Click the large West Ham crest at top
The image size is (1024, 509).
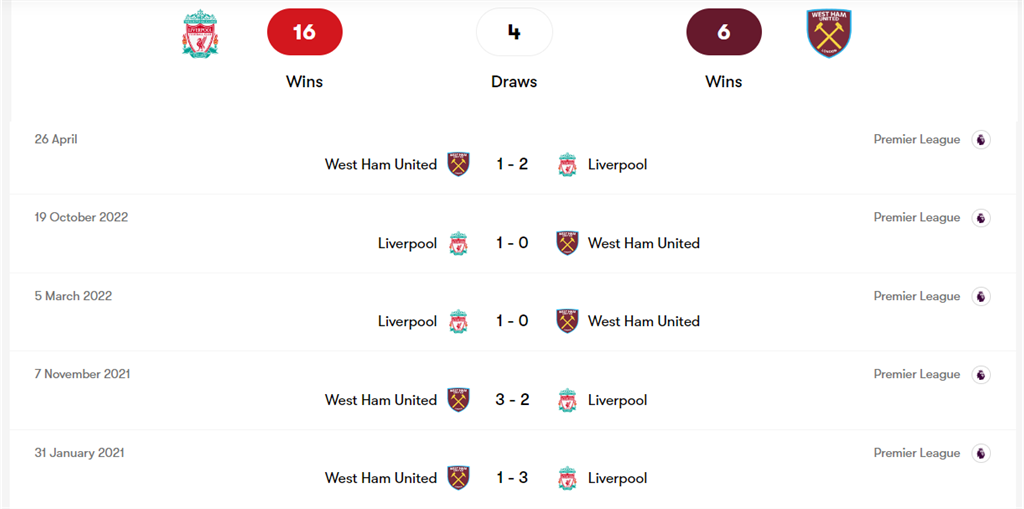pyautogui.click(x=828, y=33)
